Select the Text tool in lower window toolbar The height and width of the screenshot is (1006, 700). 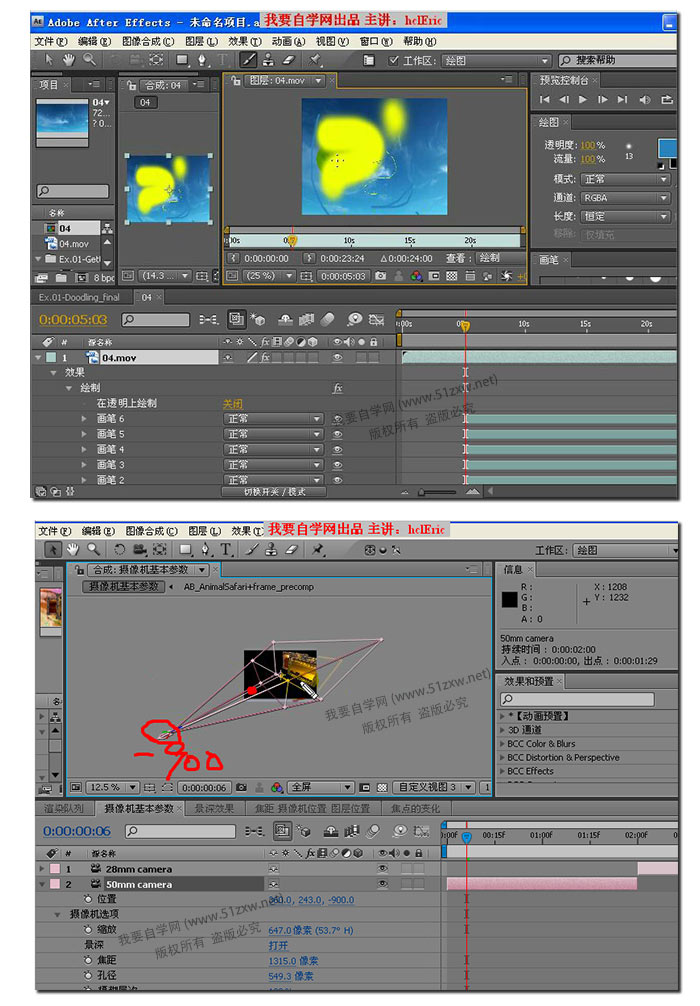[x=226, y=549]
